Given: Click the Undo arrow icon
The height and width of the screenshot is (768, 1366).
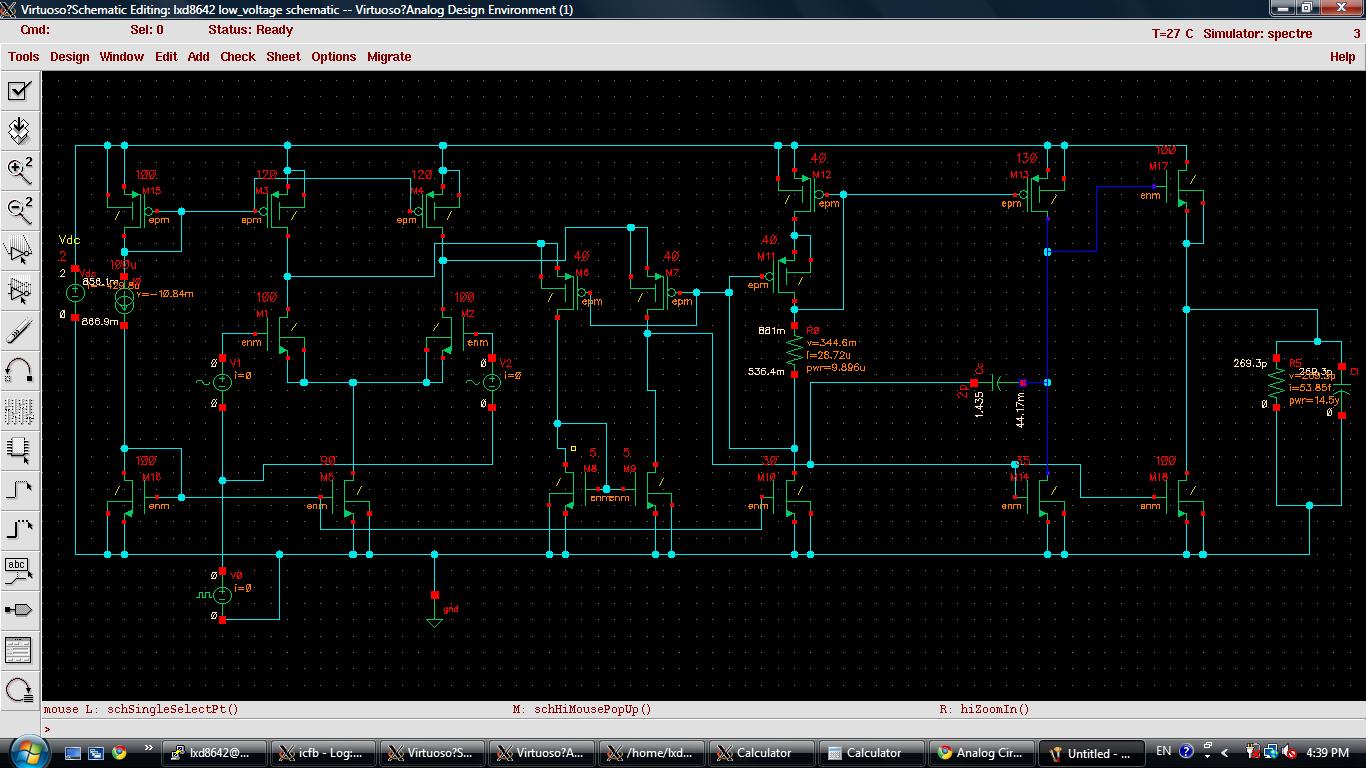Looking at the screenshot, I should (19, 371).
